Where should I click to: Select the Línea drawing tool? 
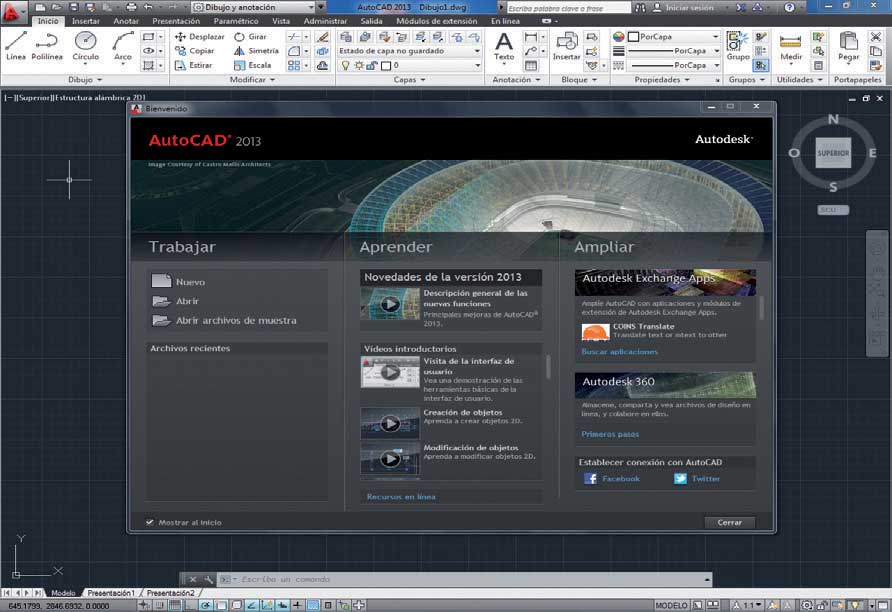click(16, 46)
